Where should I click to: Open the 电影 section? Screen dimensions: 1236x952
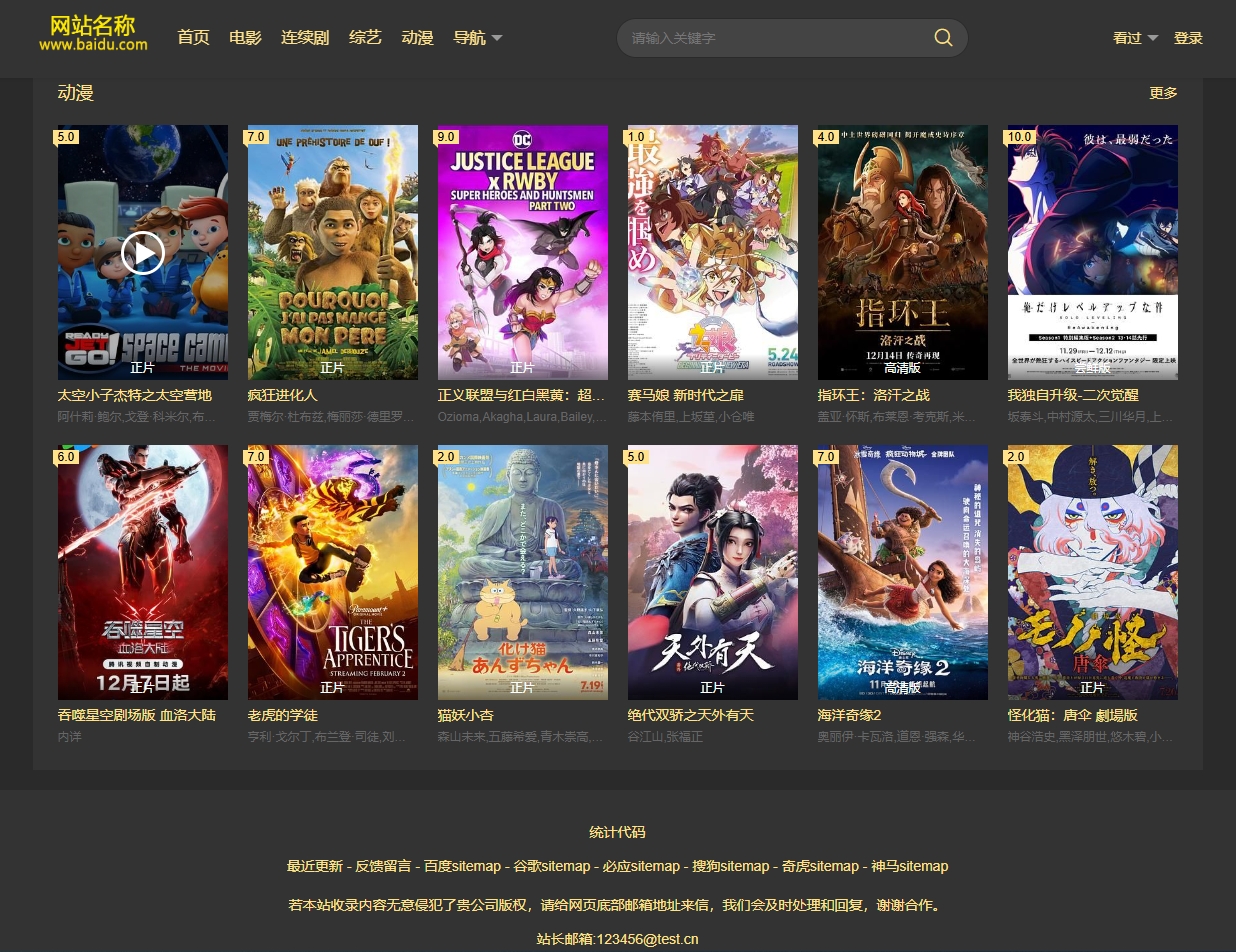pos(245,38)
